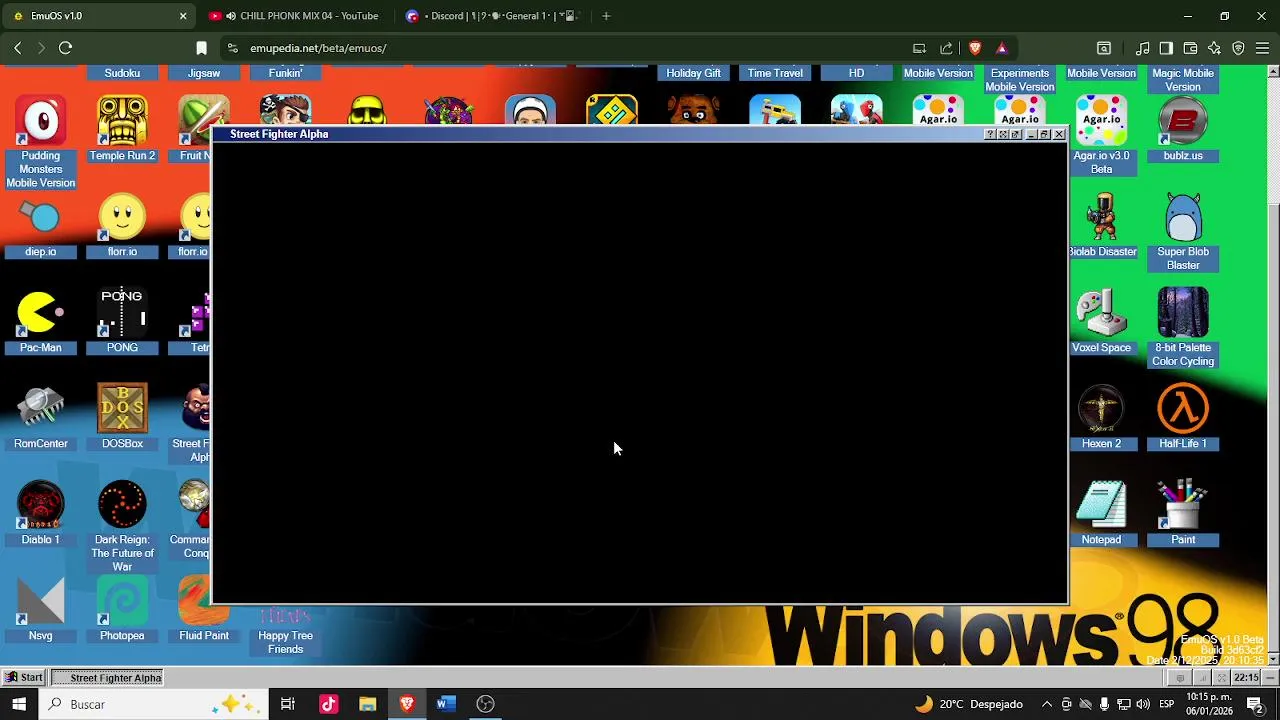Click the Brave Shields lion icon
1280x720 pixels.
pos(975,48)
